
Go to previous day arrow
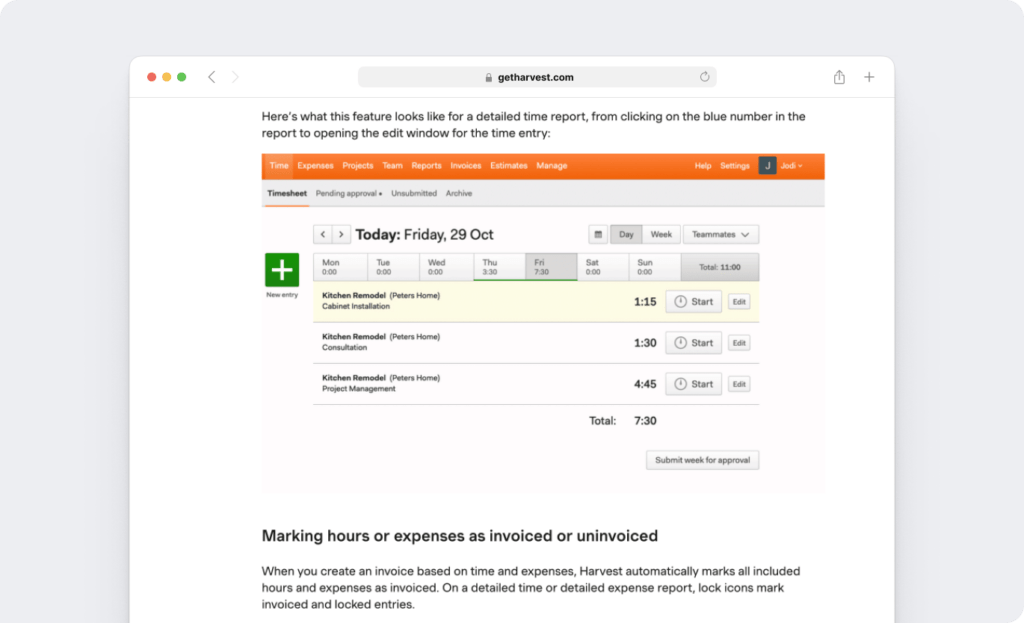(323, 235)
